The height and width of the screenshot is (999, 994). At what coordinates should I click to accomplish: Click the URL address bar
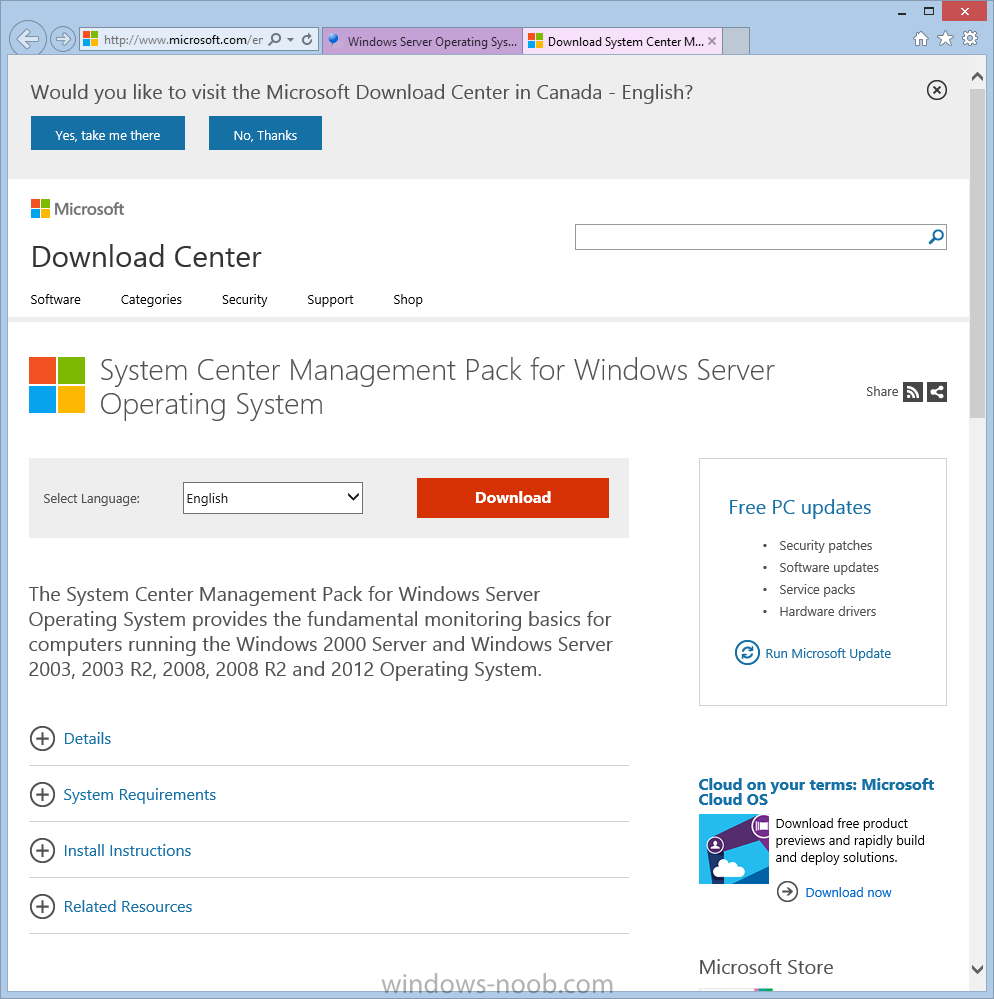pos(183,40)
